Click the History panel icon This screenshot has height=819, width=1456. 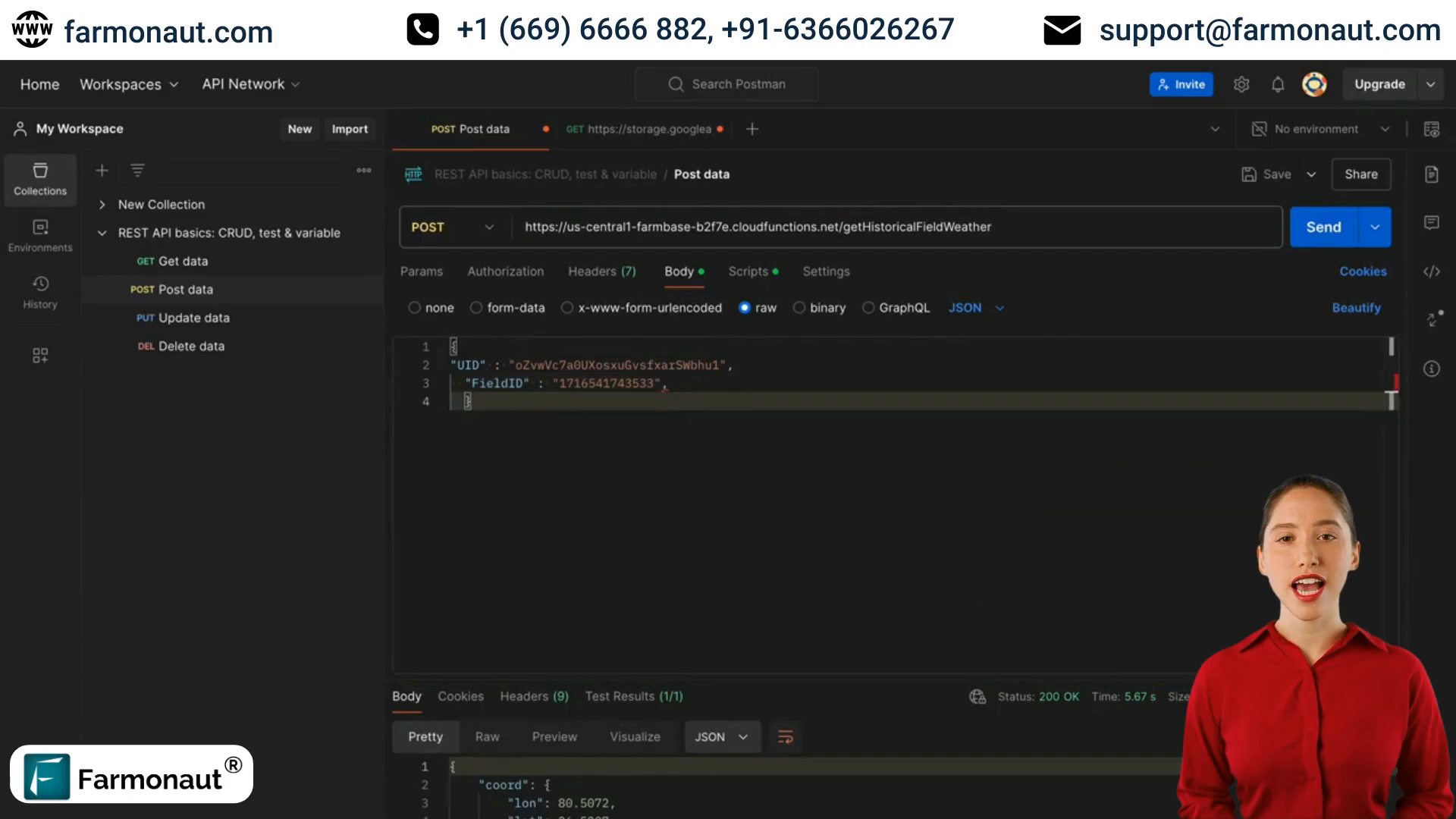(40, 291)
